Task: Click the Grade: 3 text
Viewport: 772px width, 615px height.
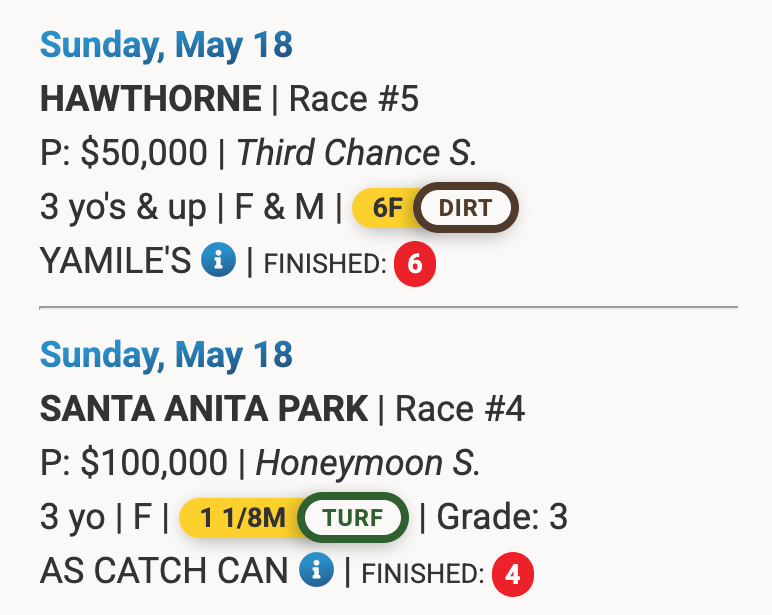Action: click(x=502, y=518)
